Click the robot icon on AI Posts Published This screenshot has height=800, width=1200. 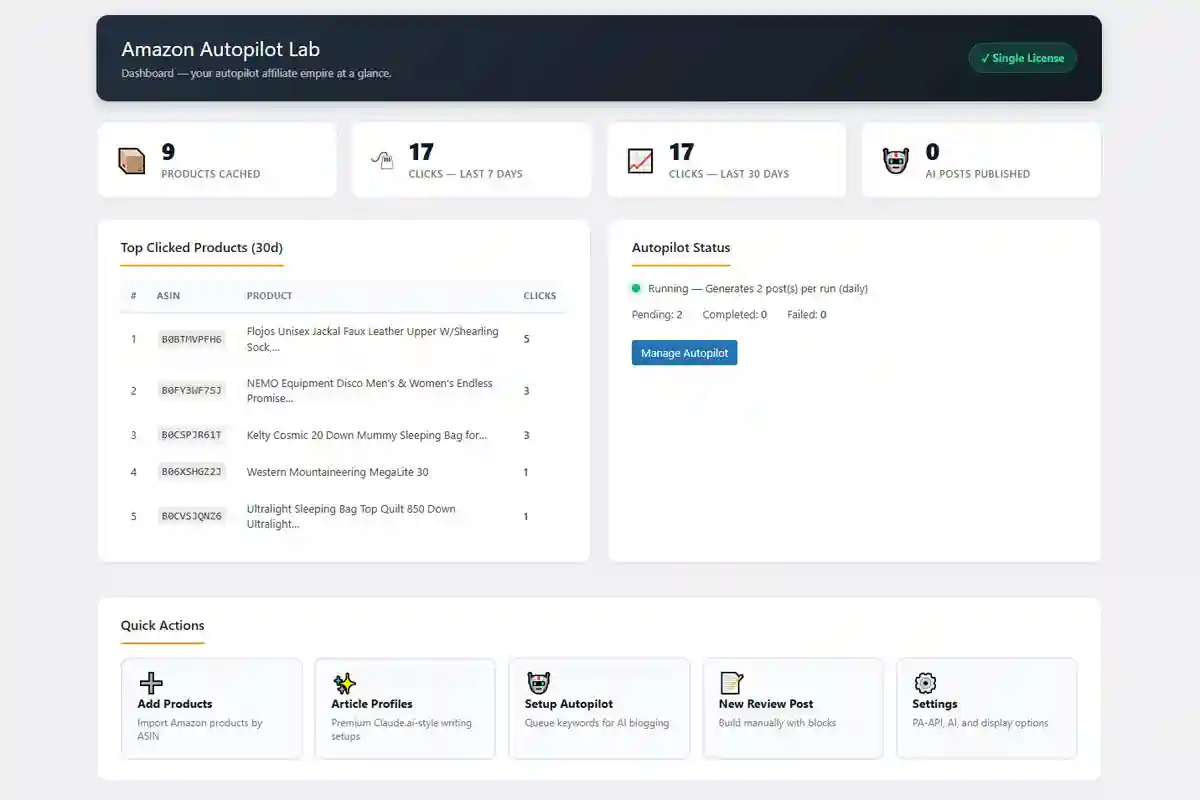[x=895, y=158]
